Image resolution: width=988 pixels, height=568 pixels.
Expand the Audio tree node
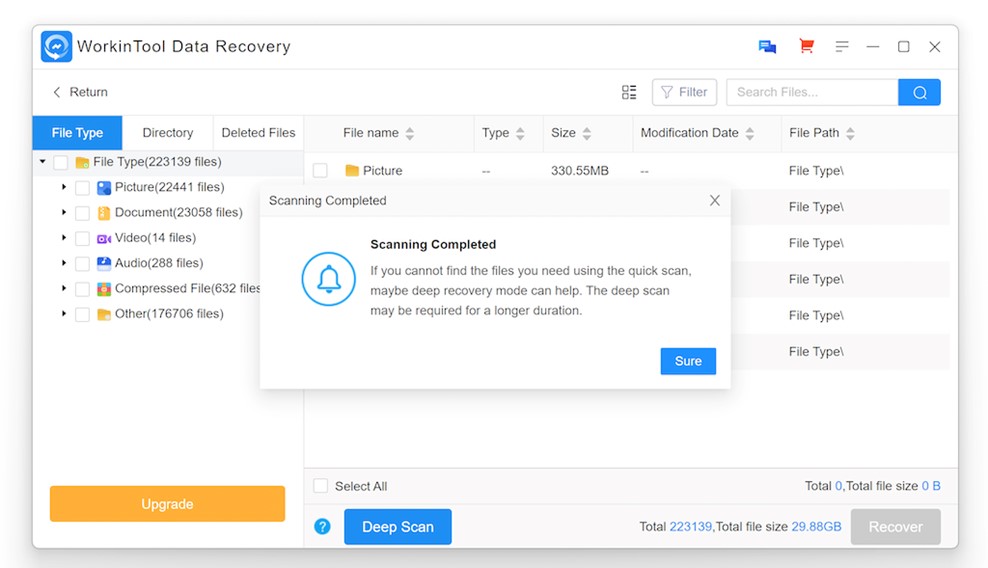pyautogui.click(x=64, y=262)
